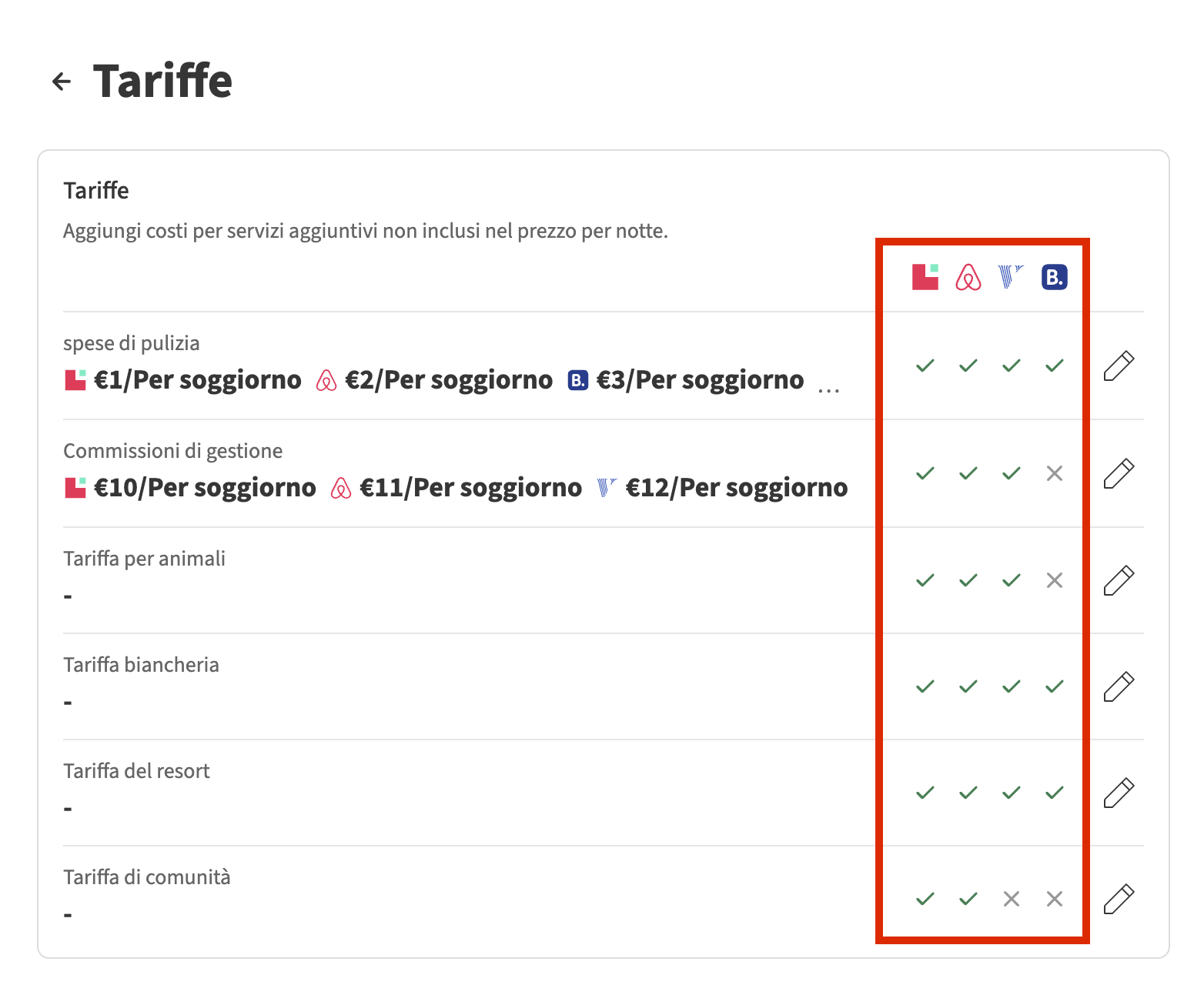Edit the Commissioni di gestione fee
The height and width of the screenshot is (985, 1204).
1119,473
